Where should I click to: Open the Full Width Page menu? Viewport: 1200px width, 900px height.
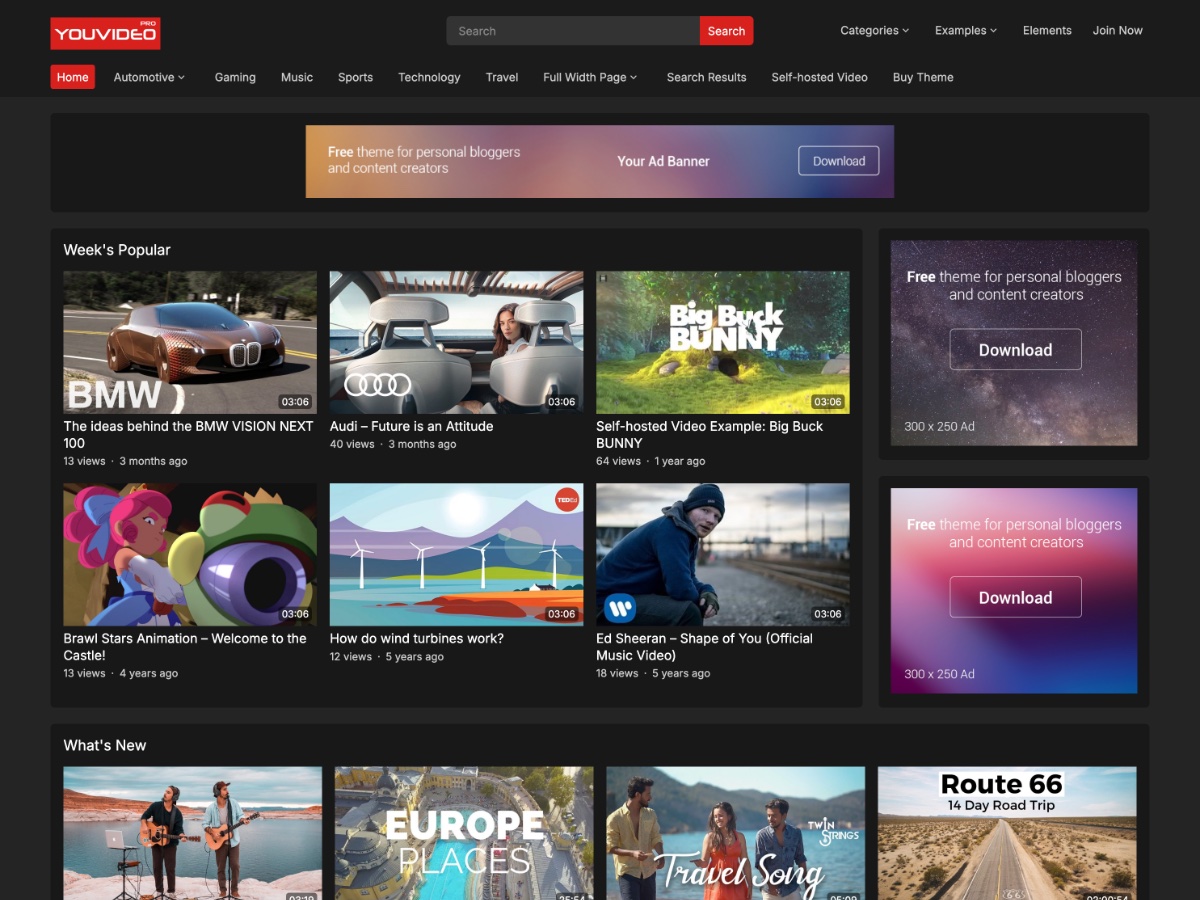pyautogui.click(x=590, y=77)
